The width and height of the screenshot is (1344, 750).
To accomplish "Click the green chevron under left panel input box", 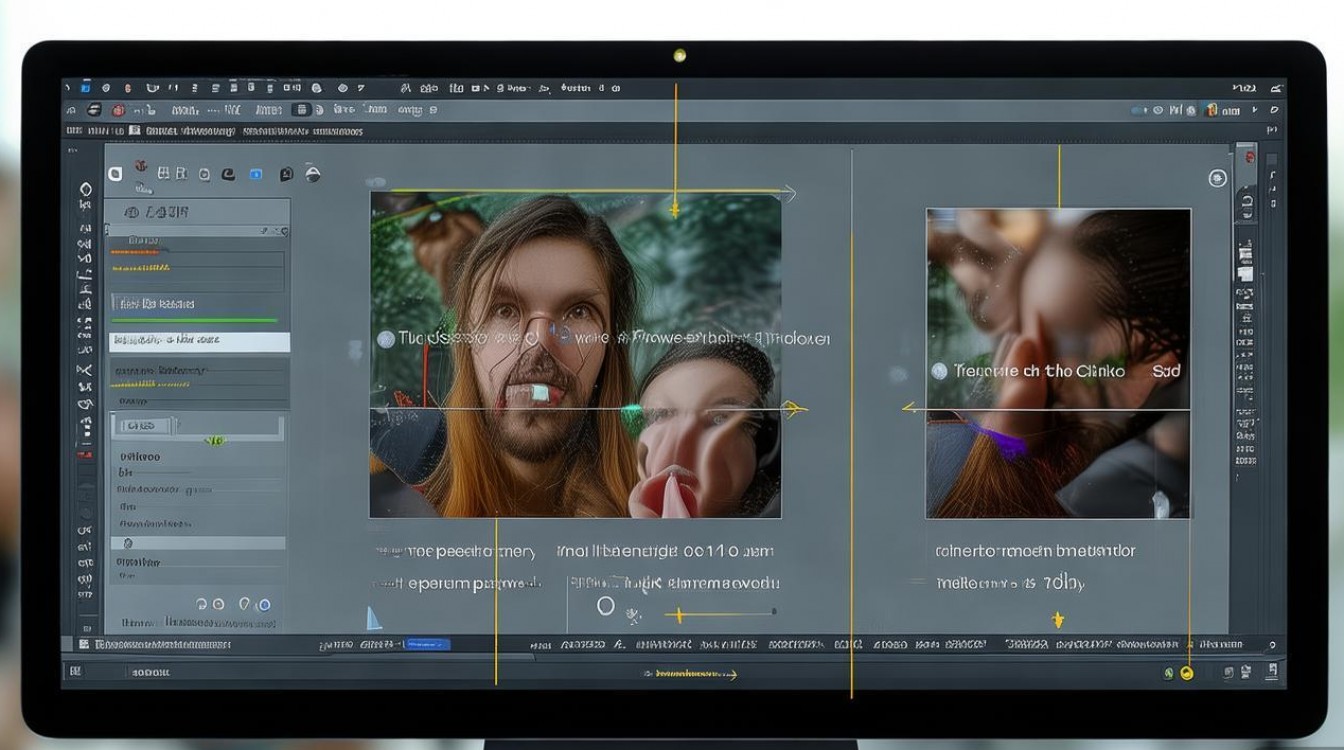I will (x=214, y=441).
